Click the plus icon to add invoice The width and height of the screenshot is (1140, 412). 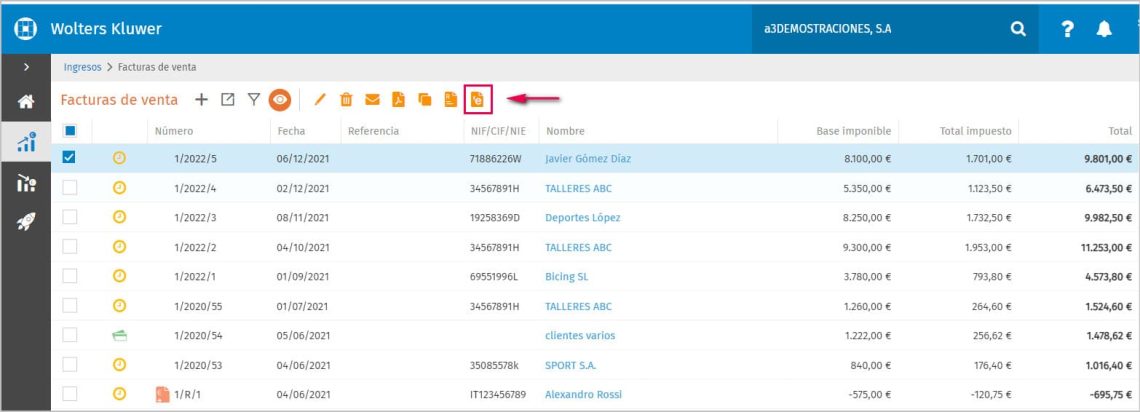click(x=201, y=100)
